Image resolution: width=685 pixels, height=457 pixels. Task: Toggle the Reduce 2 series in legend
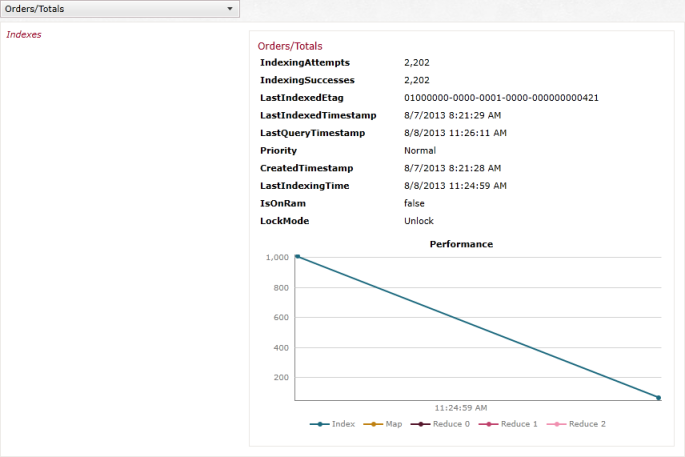point(576,424)
